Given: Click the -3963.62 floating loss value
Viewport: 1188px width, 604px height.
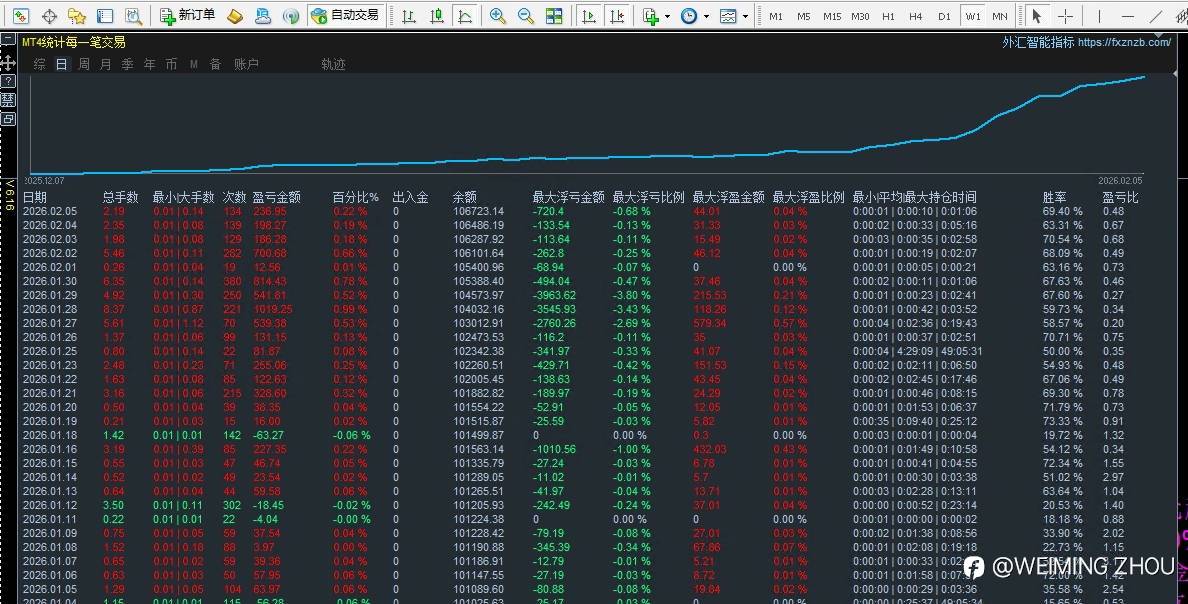Looking at the screenshot, I should coord(554,296).
